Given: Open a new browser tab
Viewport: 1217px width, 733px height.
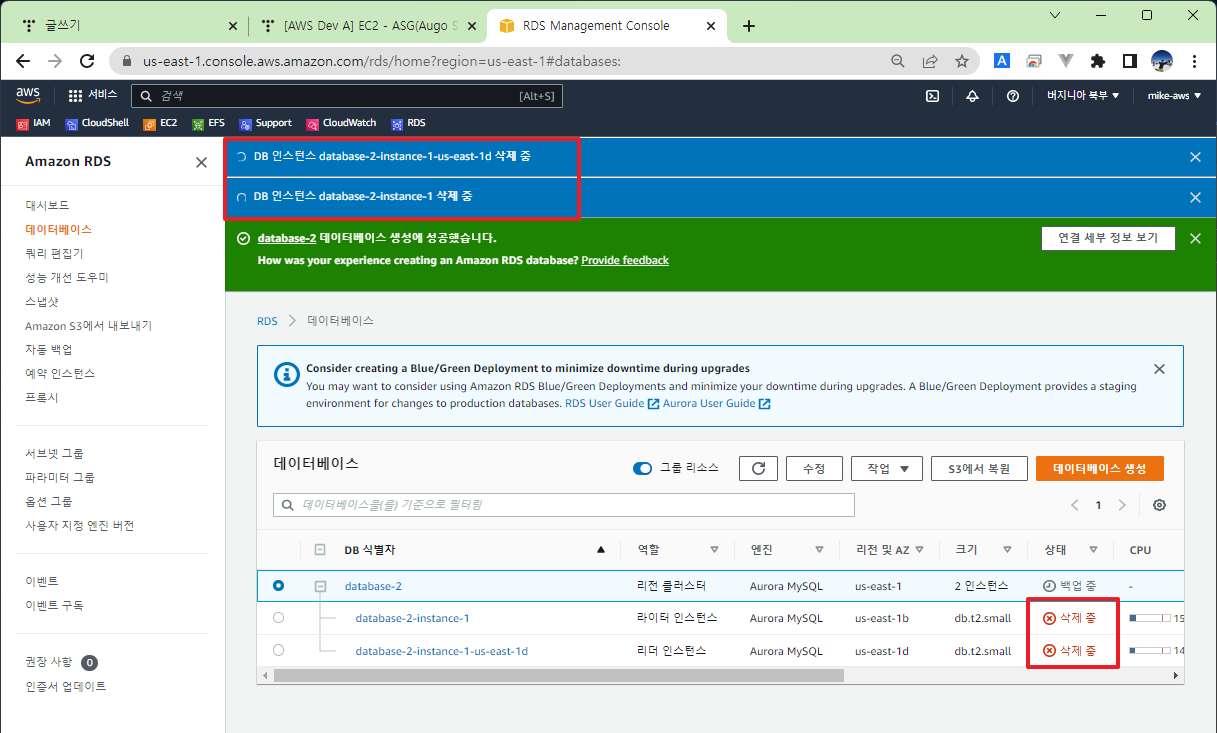Looking at the screenshot, I should (x=749, y=26).
